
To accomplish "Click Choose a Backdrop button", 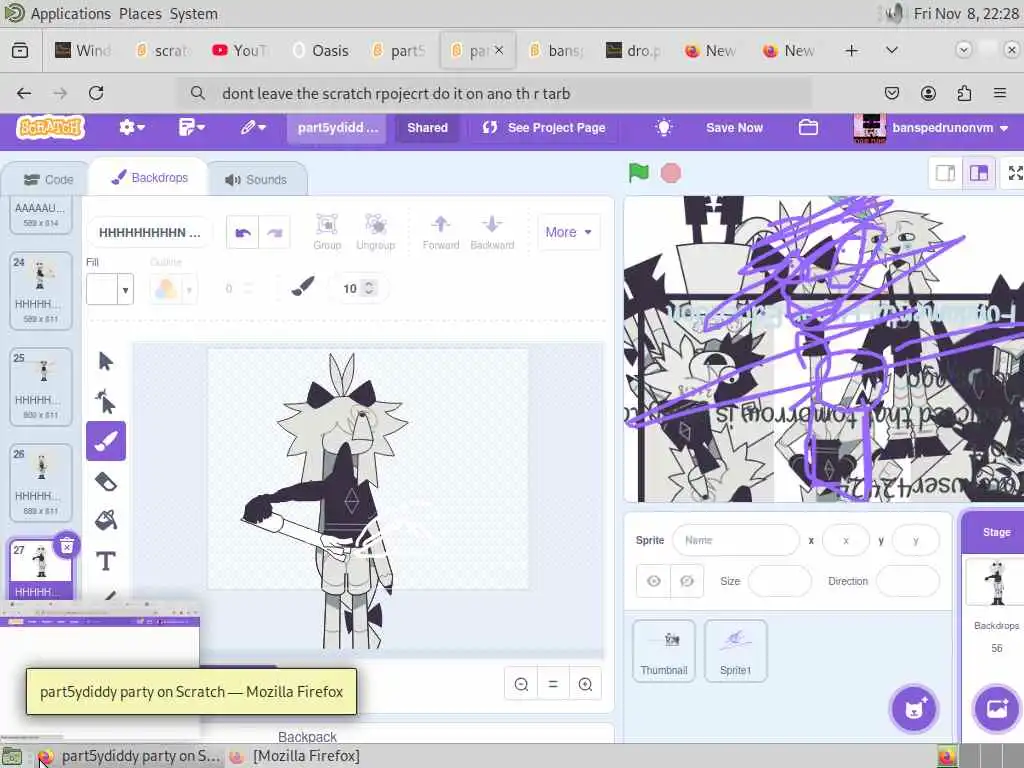I will [x=997, y=709].
